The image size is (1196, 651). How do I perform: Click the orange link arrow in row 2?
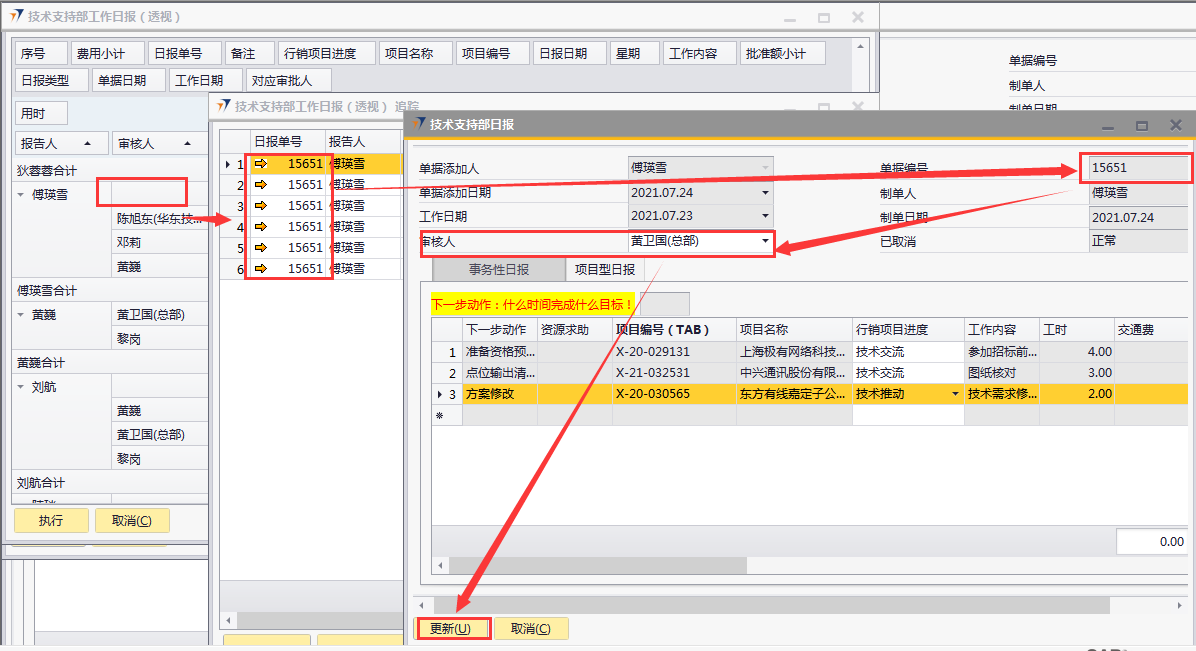point(261,185)
